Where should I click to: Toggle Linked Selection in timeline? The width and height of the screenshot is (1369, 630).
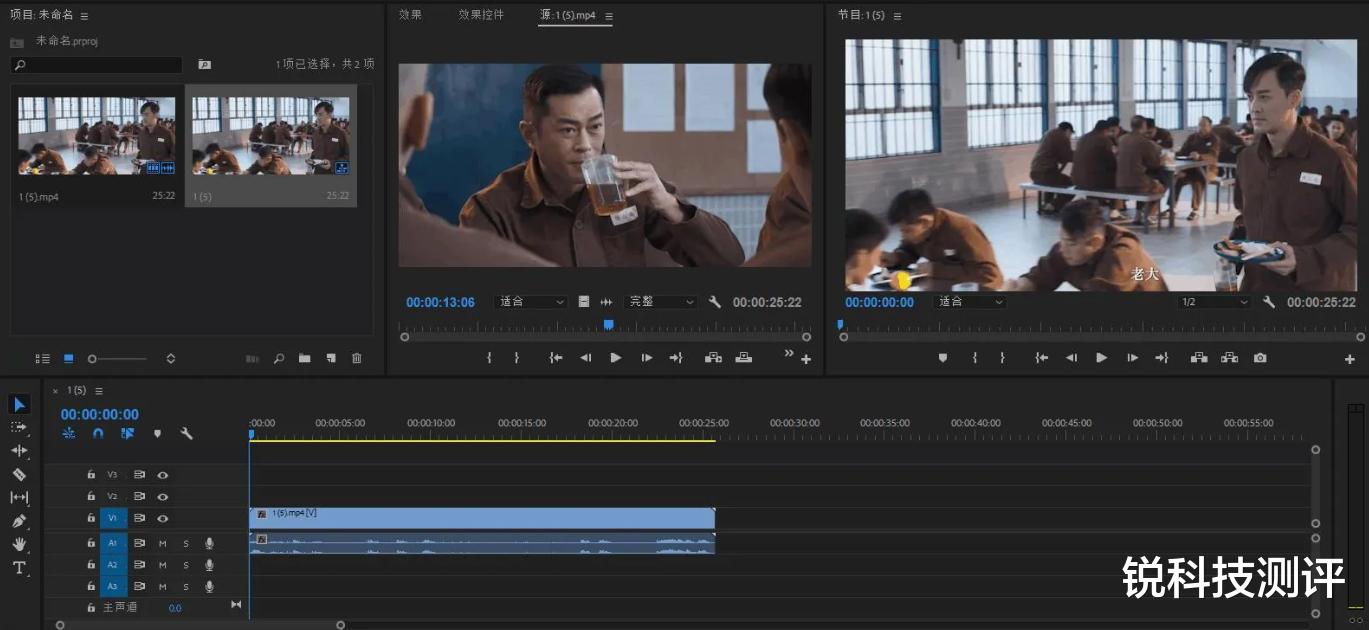click(x=128, y=434)
